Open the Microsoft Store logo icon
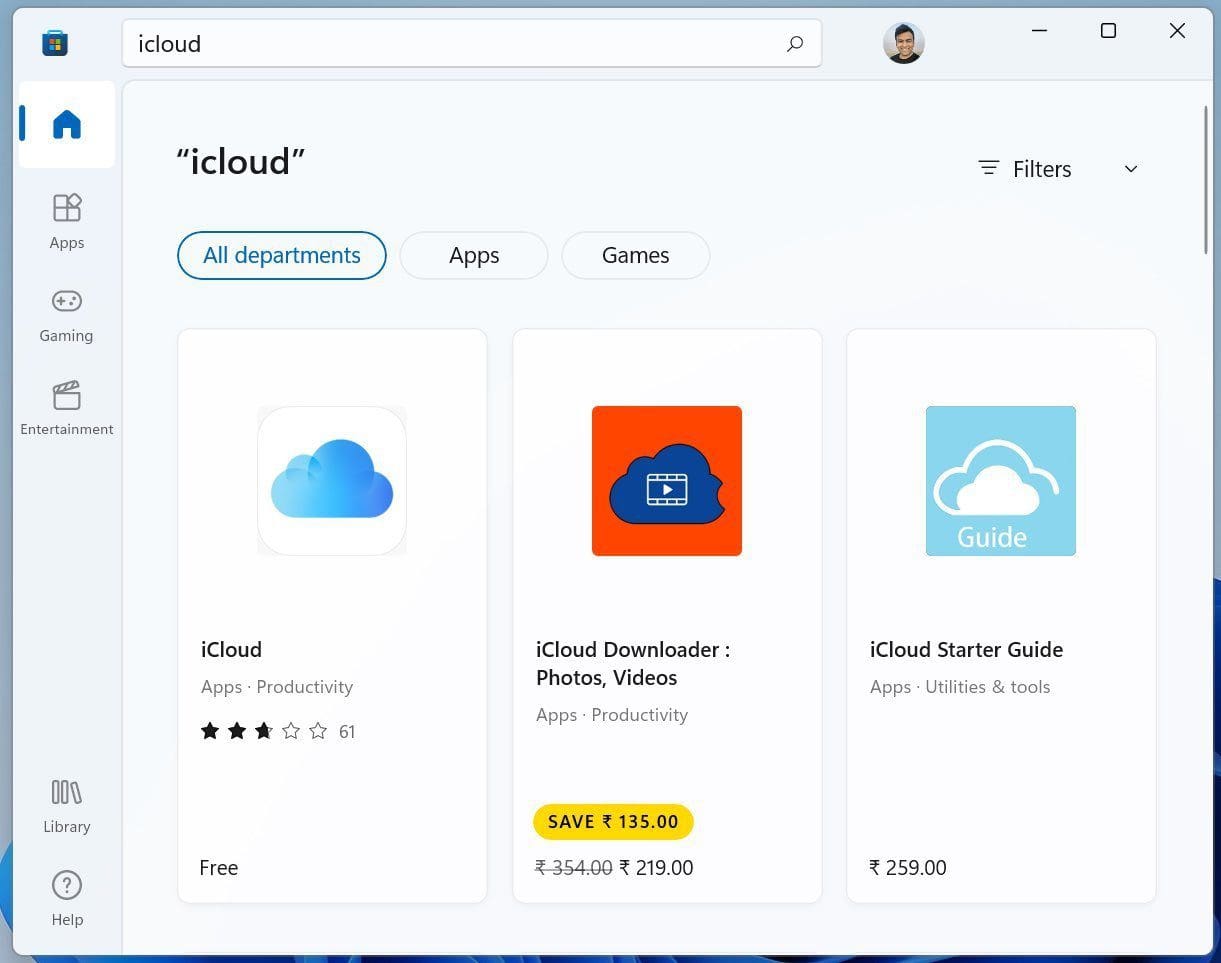The width and height of the screenshot is (1221, 963). (55, 42)
